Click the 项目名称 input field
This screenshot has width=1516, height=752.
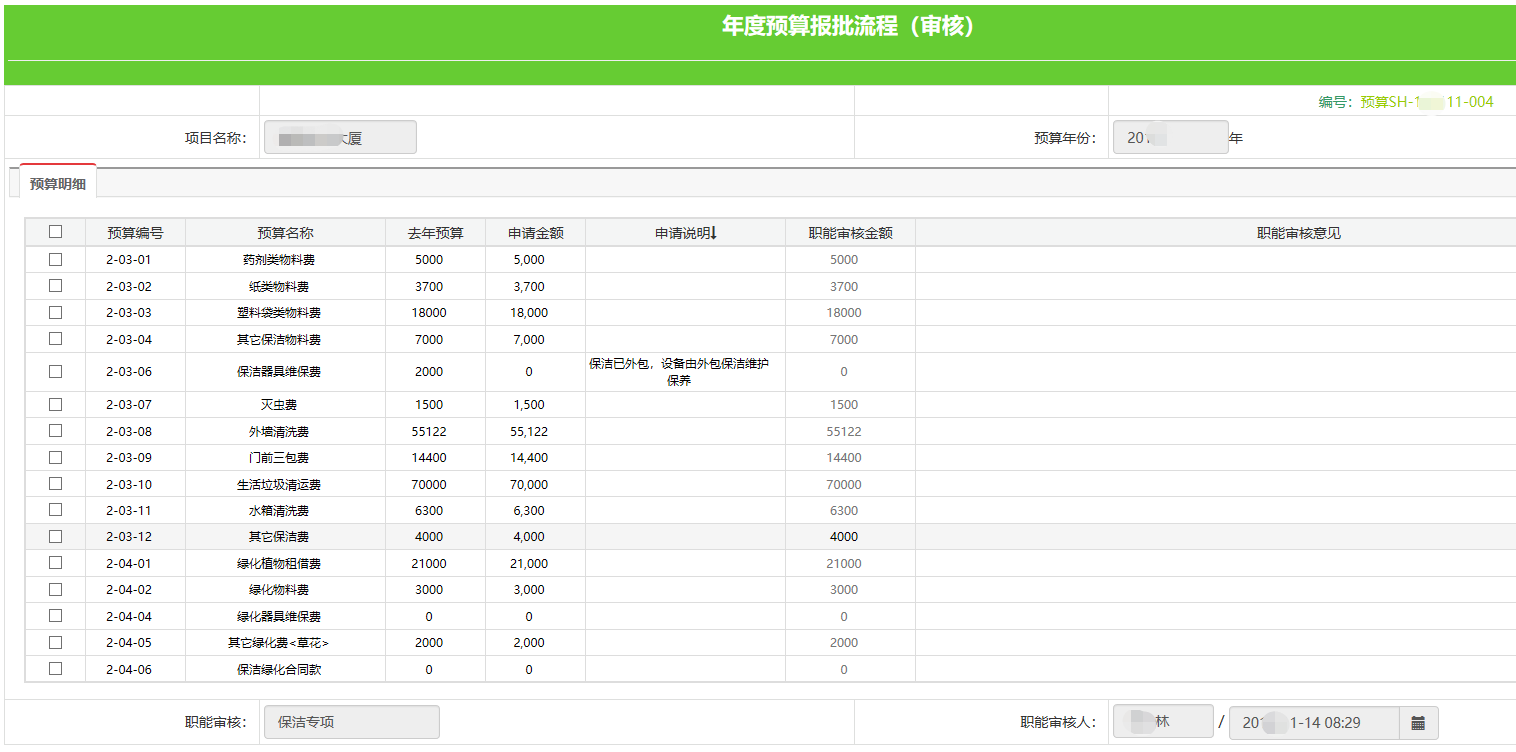[340, 138]
